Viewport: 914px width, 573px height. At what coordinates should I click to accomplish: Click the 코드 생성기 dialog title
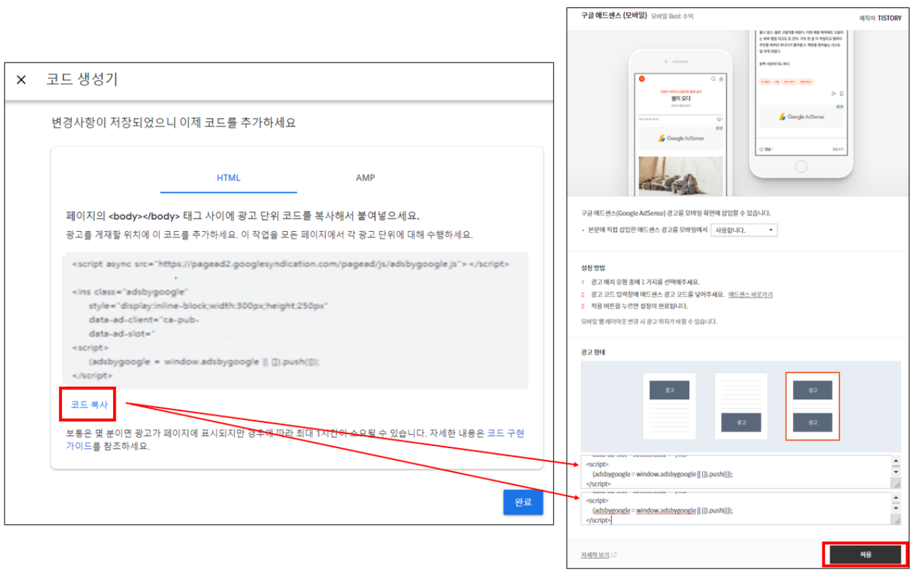82,79
